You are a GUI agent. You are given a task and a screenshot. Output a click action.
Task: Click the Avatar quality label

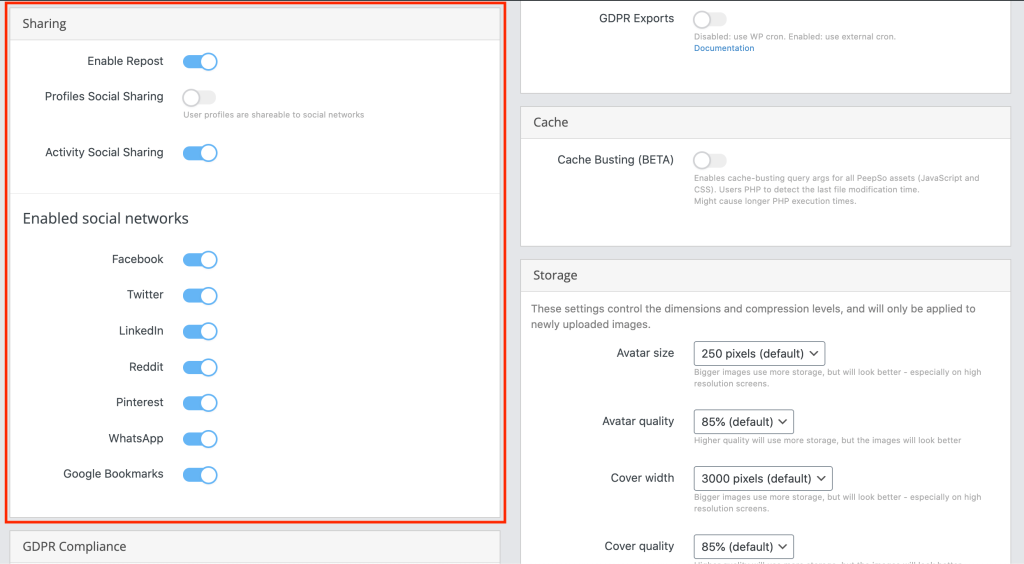click(x=638, y=422)
